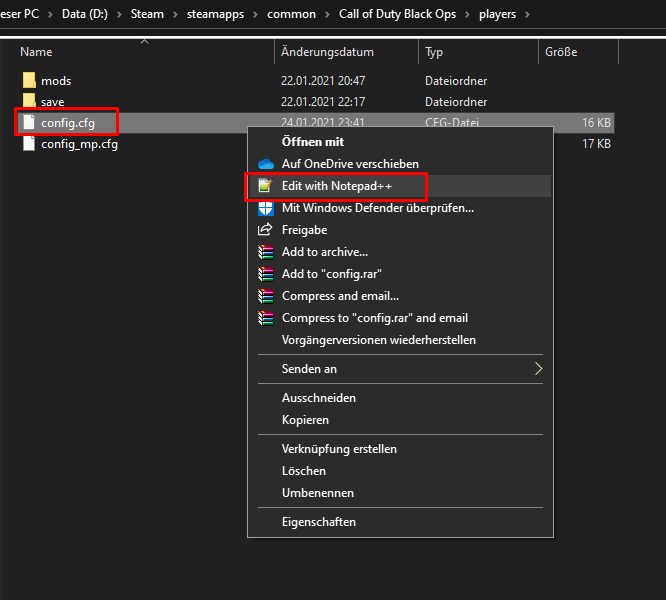Expand the breadcrumb chevron after players
This screenshot has width=666, height=600.
(x=527, y=15)
